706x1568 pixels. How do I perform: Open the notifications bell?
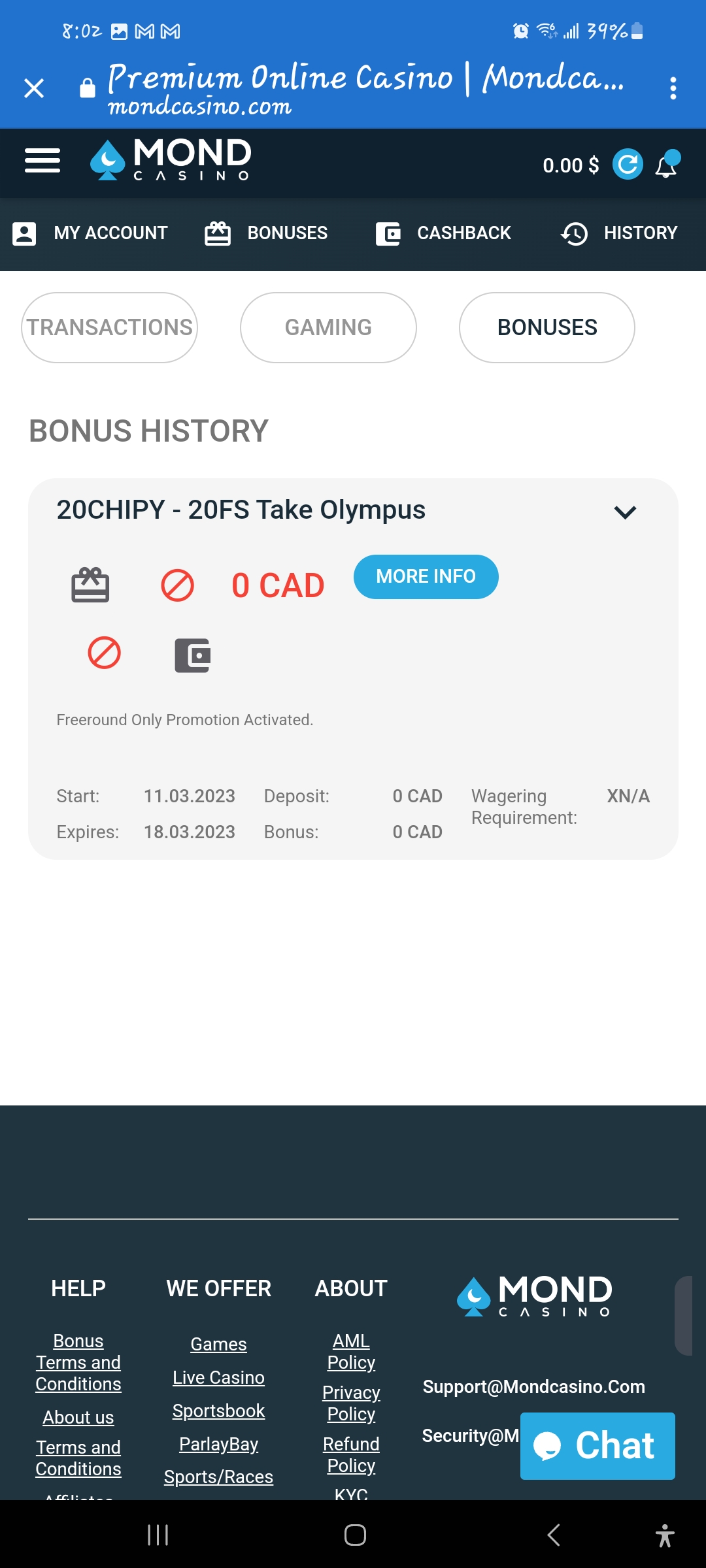[667, 165]
